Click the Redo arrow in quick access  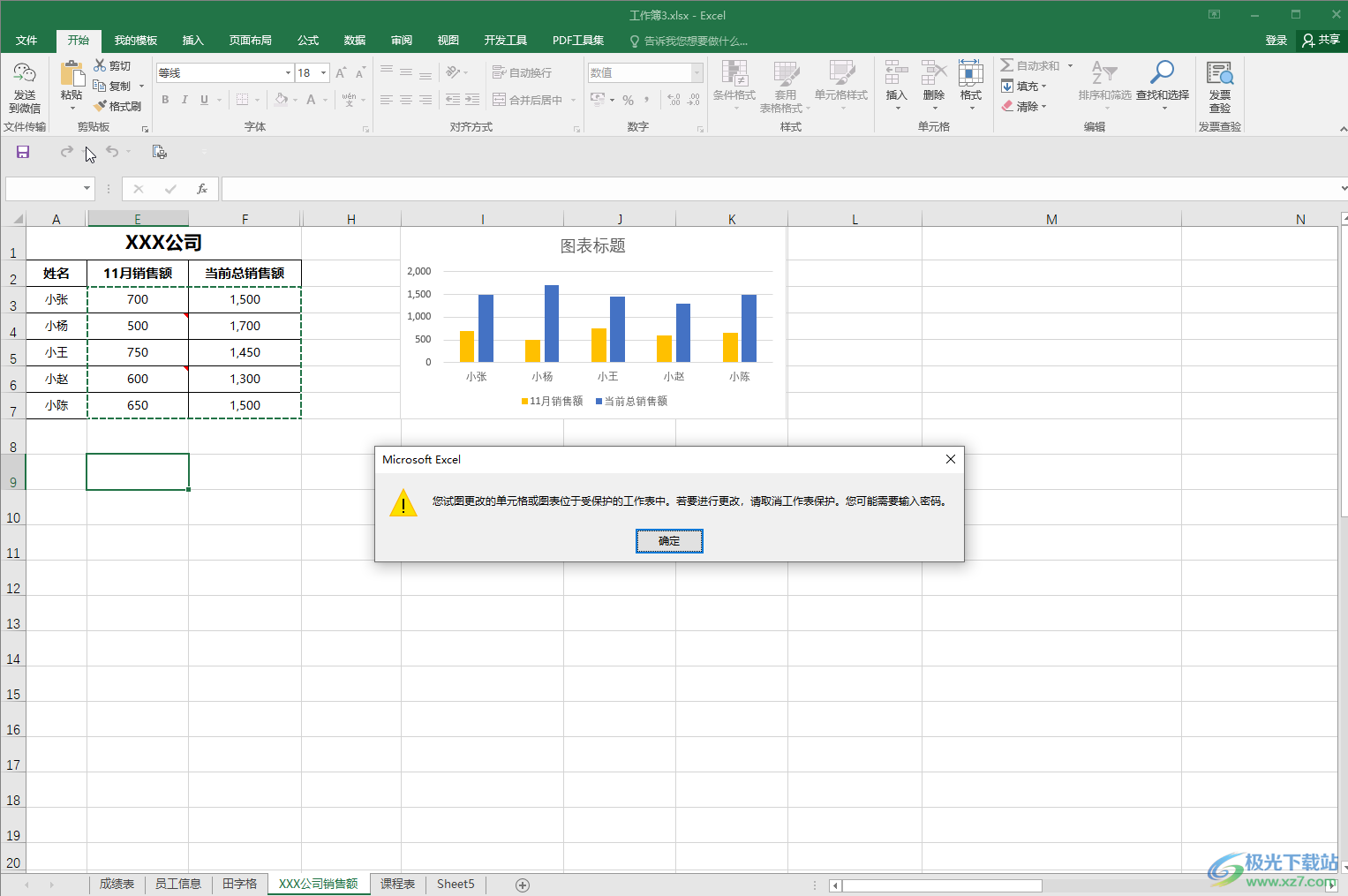tap(66, 152)
